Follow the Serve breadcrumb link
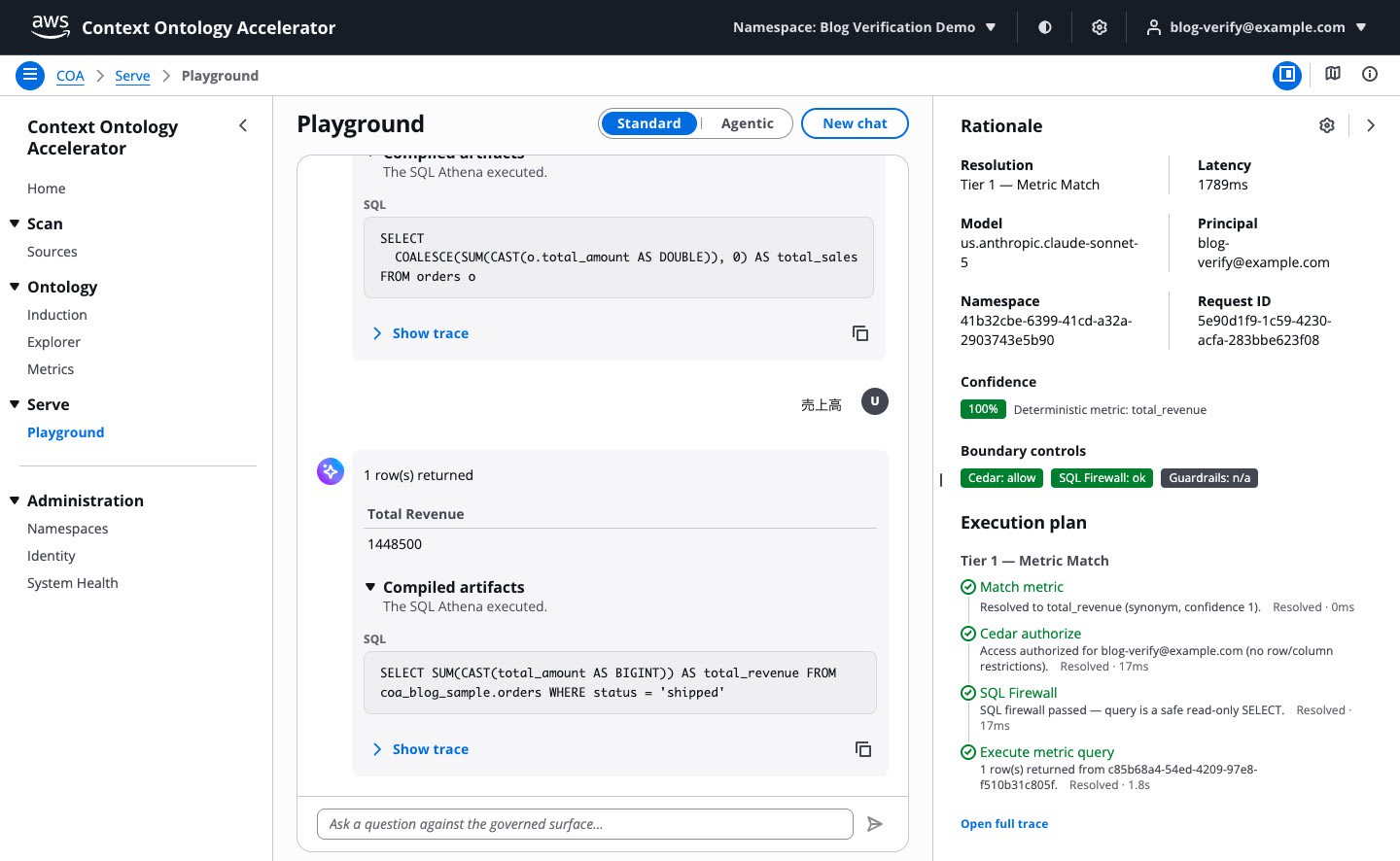This screenshot has height=861, width=1400. 132,76
